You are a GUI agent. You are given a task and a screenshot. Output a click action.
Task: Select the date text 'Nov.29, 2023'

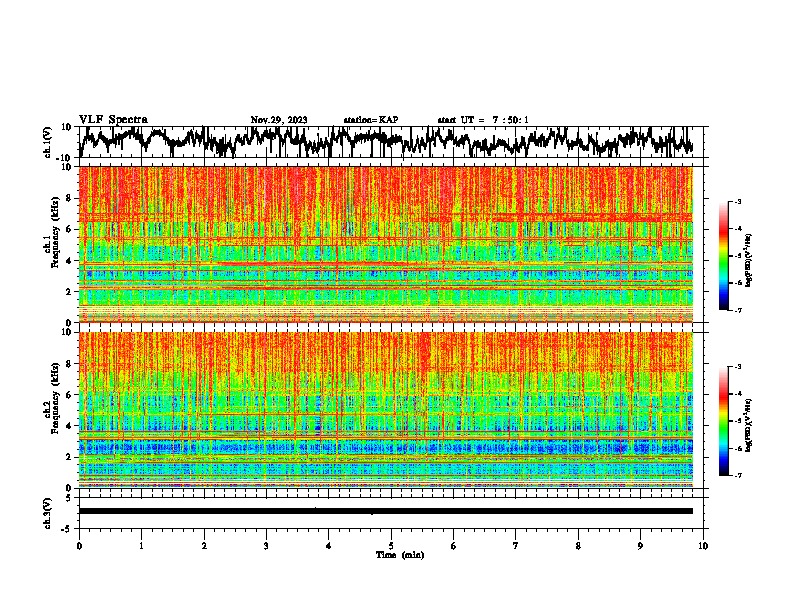click(x=279, y=120)
